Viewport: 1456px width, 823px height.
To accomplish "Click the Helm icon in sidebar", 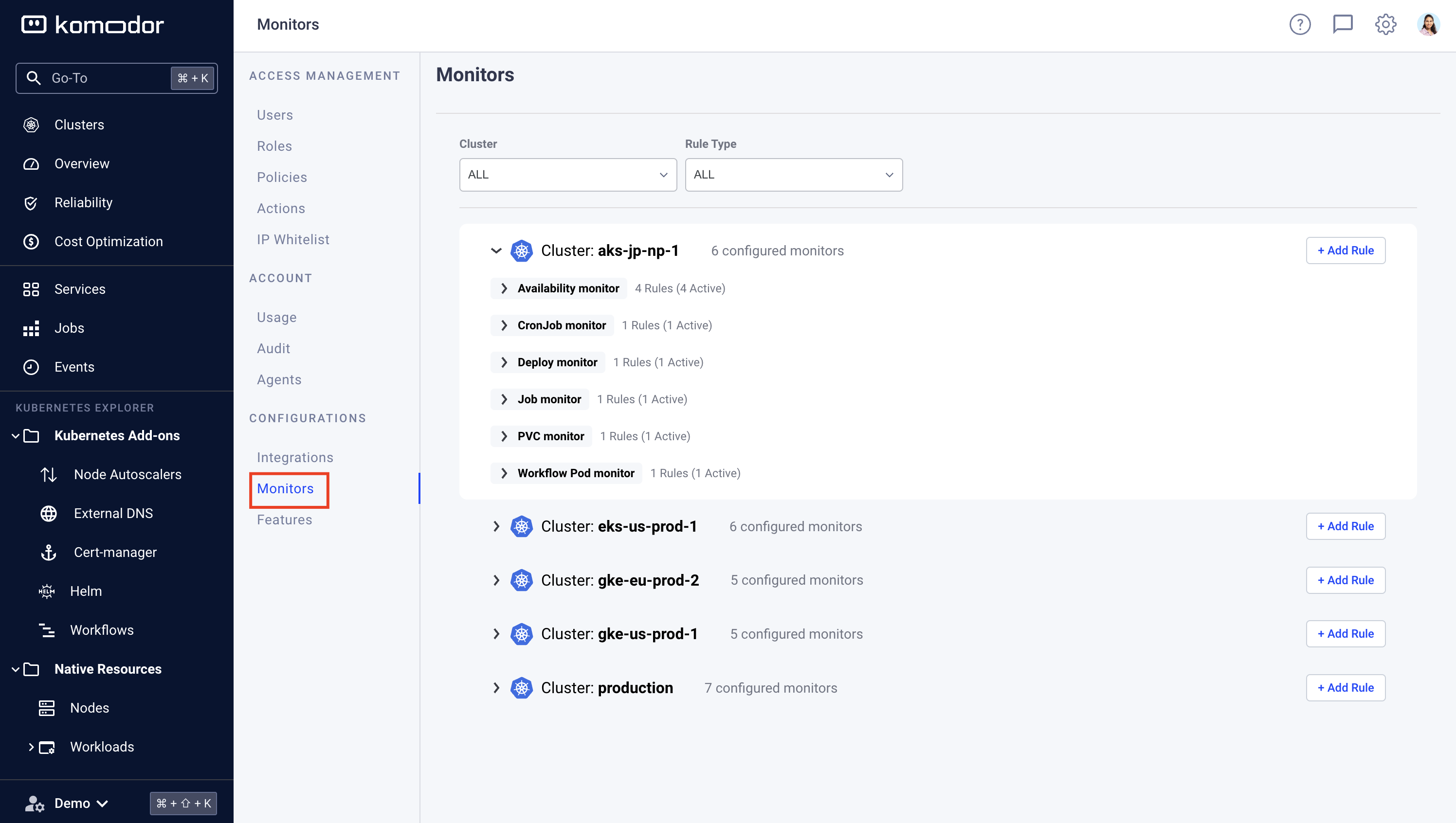I will (x=47, y=592).
